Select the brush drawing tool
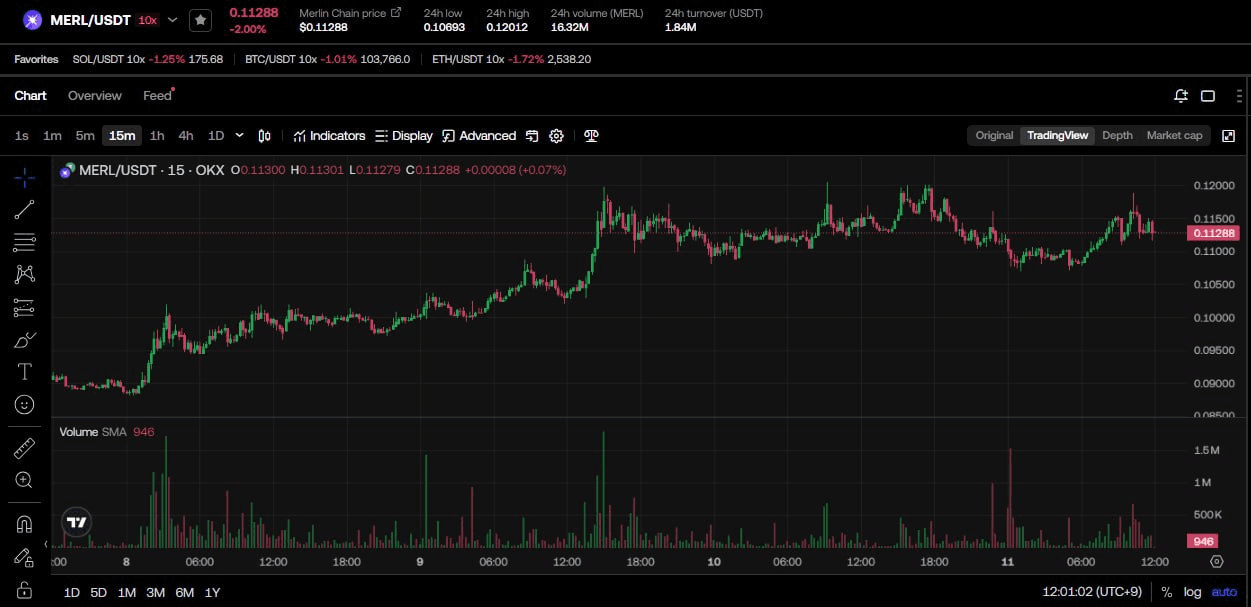 pos(25,340)
